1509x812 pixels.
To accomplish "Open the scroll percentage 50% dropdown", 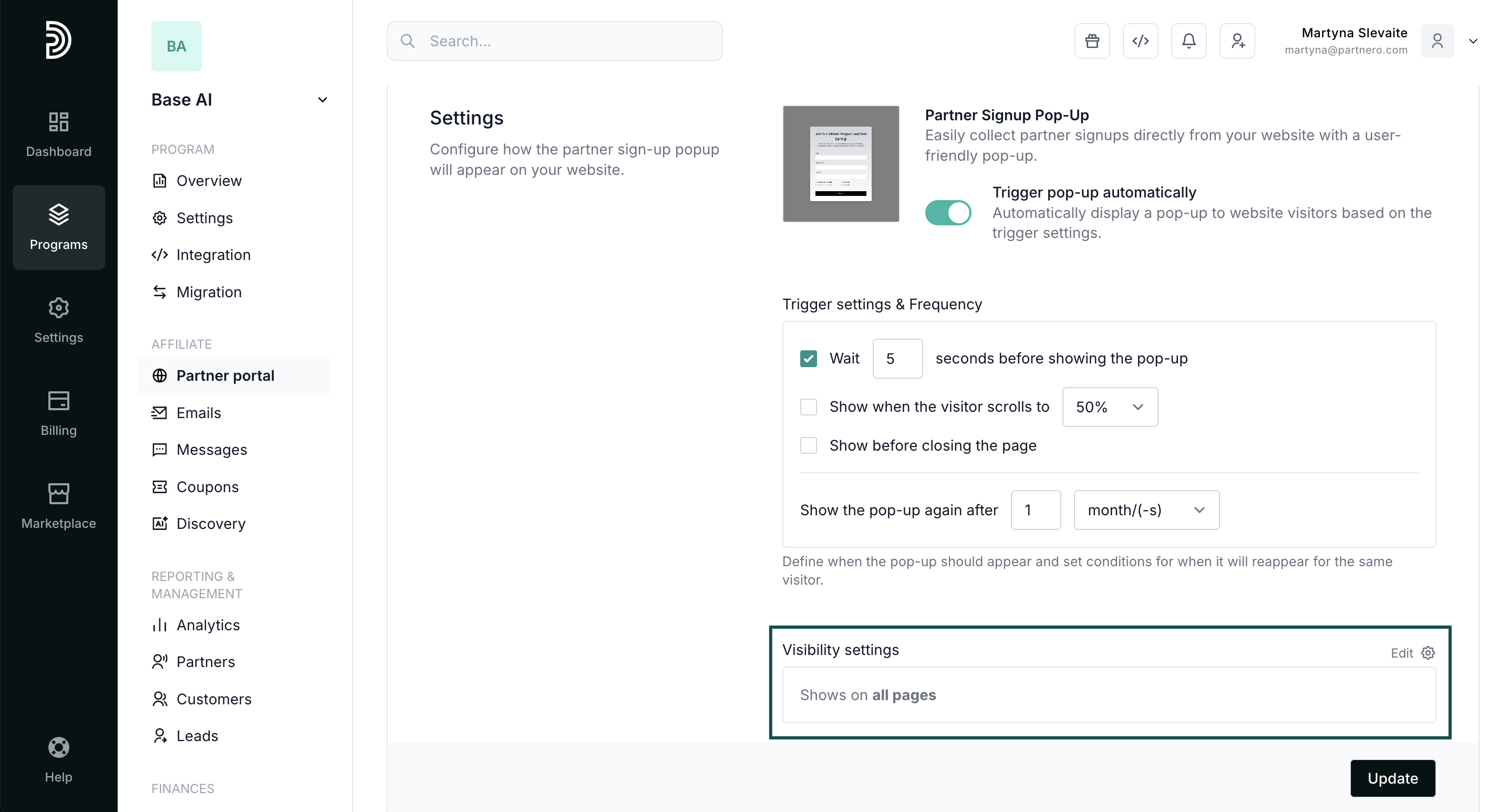I will pyautogui.click(x=1110, y=407).
